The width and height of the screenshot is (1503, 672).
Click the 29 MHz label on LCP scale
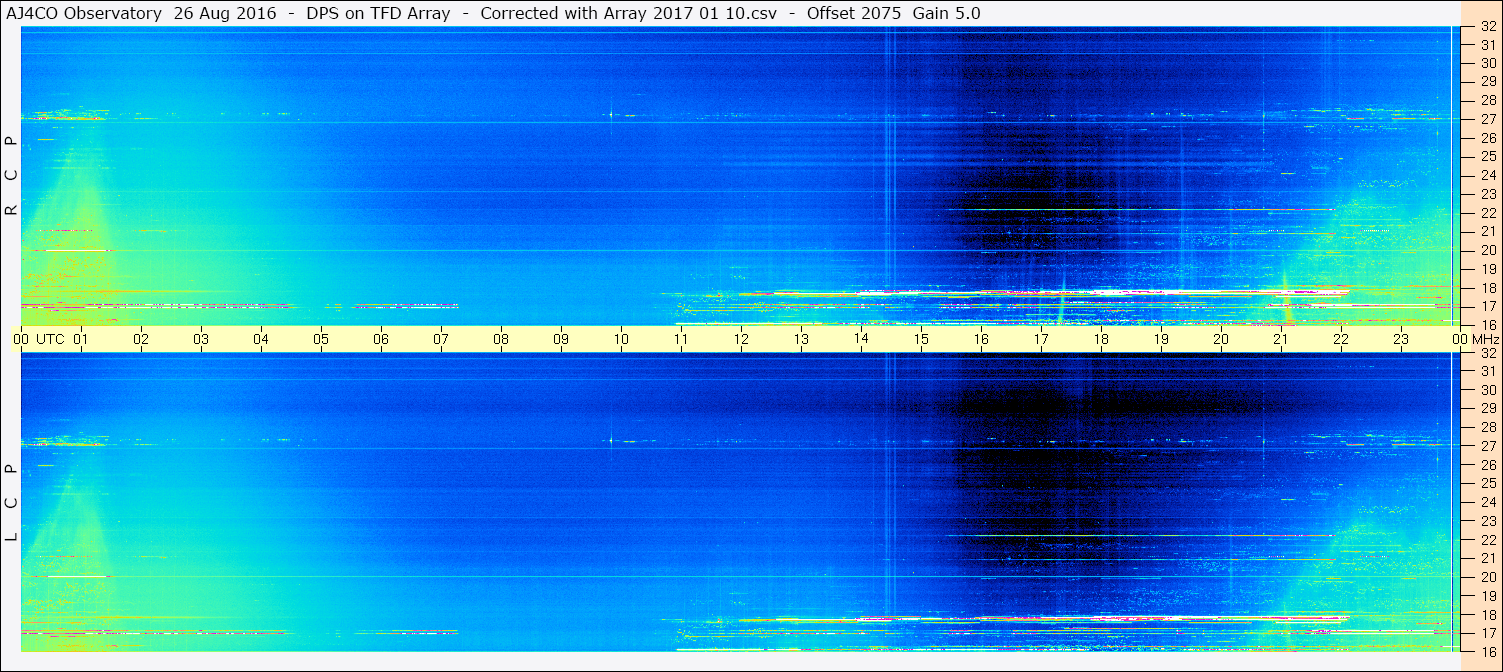click(1487, 409)
